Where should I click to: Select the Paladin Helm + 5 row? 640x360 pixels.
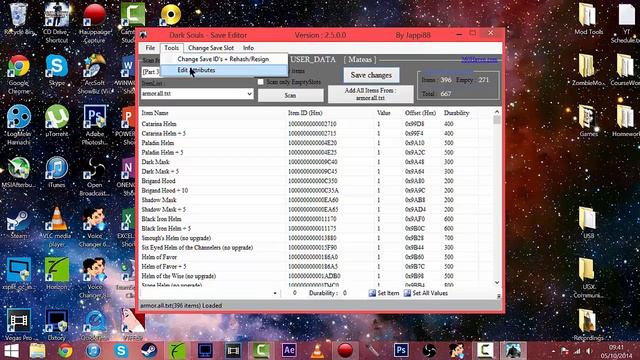point(316,152)
